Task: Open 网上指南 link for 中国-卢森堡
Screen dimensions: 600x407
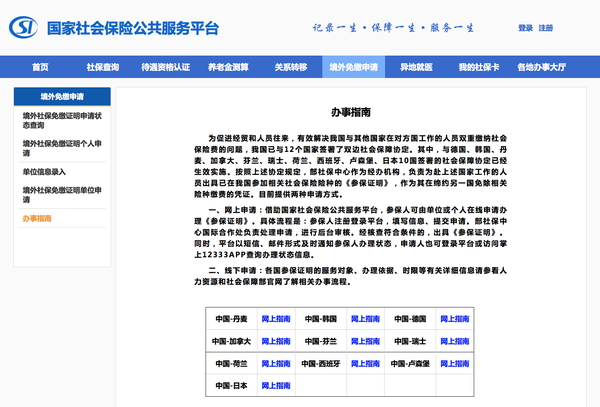Action: [x=455, y=364]
